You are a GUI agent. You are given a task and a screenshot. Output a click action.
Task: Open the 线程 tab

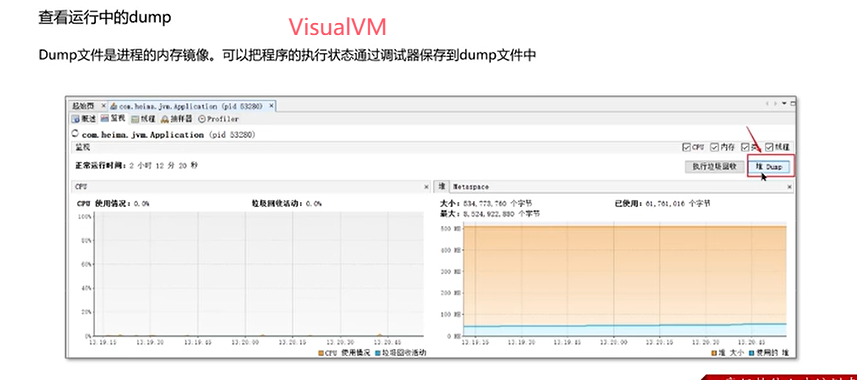143,119
